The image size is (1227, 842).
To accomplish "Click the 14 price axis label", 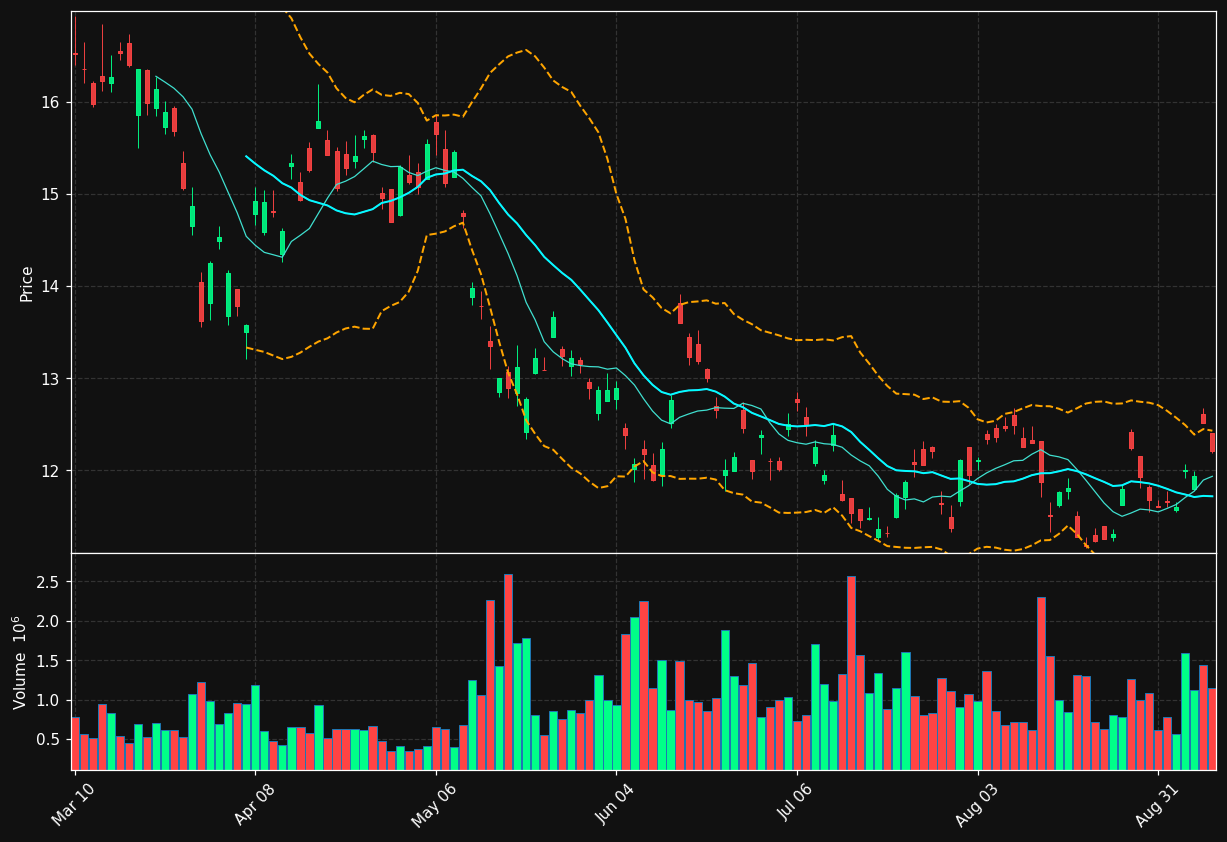I will [50, 286].
